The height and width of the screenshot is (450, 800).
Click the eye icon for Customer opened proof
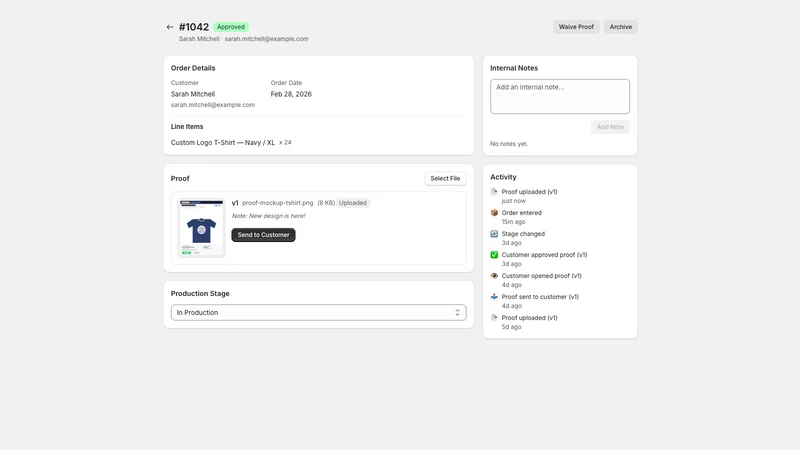tap(494, 276)
